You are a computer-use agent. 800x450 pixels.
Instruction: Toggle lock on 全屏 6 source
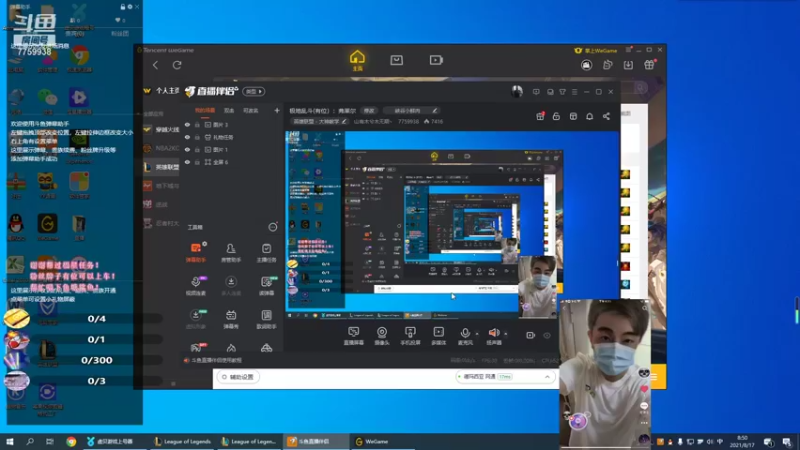coord(197,162)
